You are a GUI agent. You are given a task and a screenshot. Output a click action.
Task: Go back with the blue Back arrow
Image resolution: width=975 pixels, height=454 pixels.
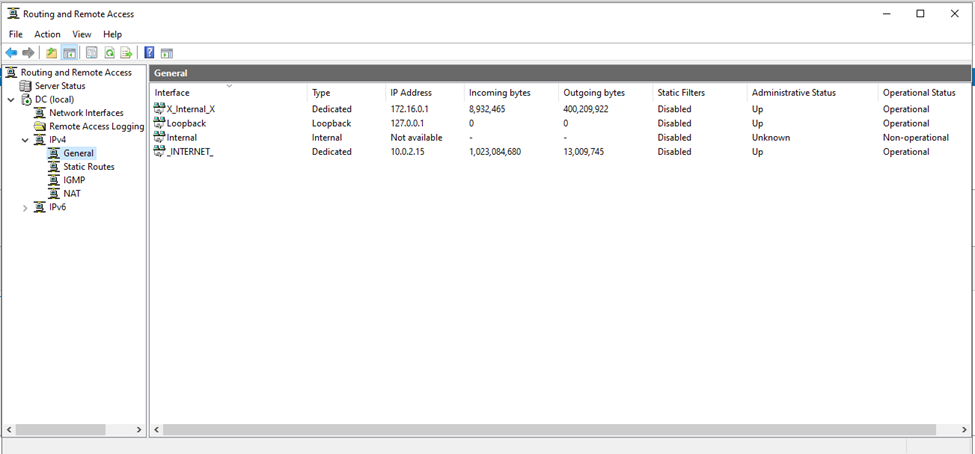tap(11, 53)
